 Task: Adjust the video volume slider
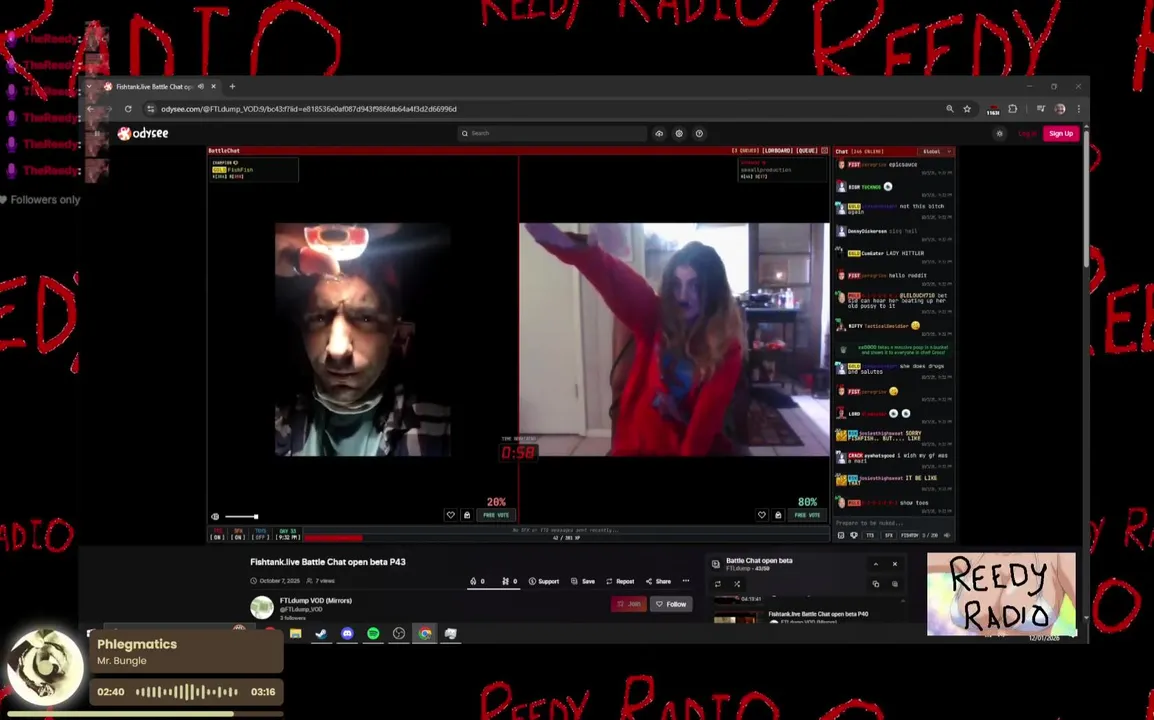241,517
